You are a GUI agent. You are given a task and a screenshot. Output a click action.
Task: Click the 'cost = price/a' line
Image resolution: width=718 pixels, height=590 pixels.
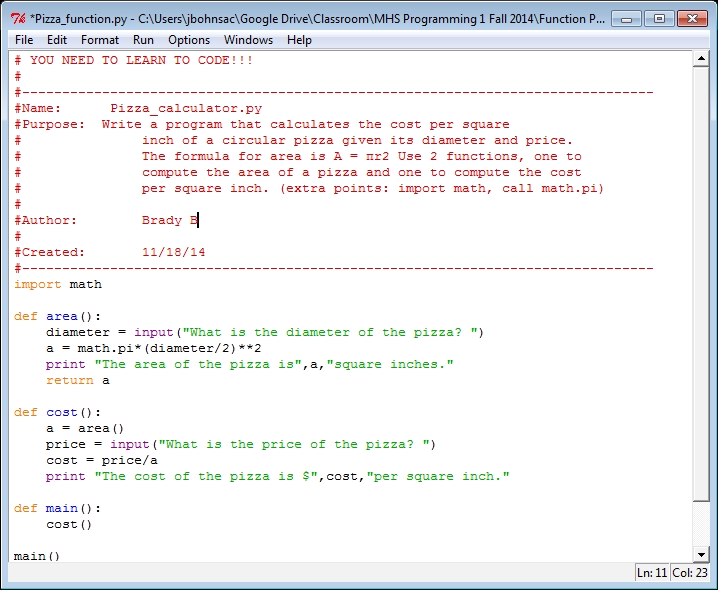coord(102,461)
